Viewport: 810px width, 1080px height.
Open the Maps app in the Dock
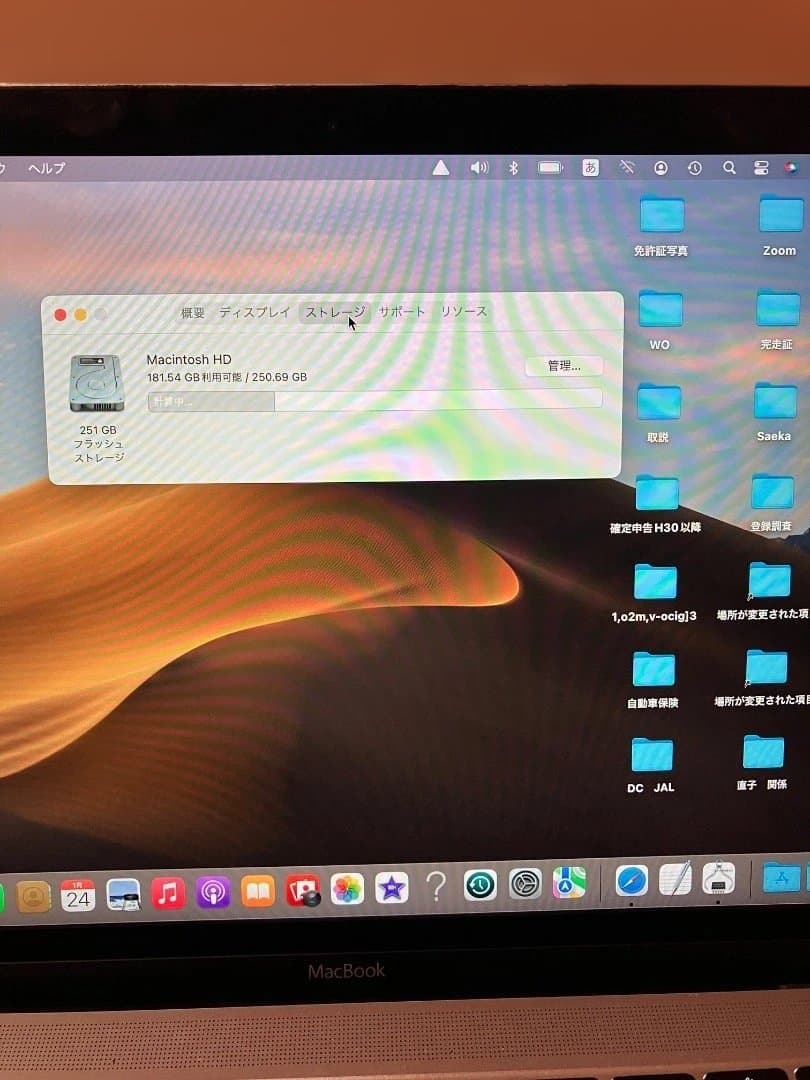567,885
